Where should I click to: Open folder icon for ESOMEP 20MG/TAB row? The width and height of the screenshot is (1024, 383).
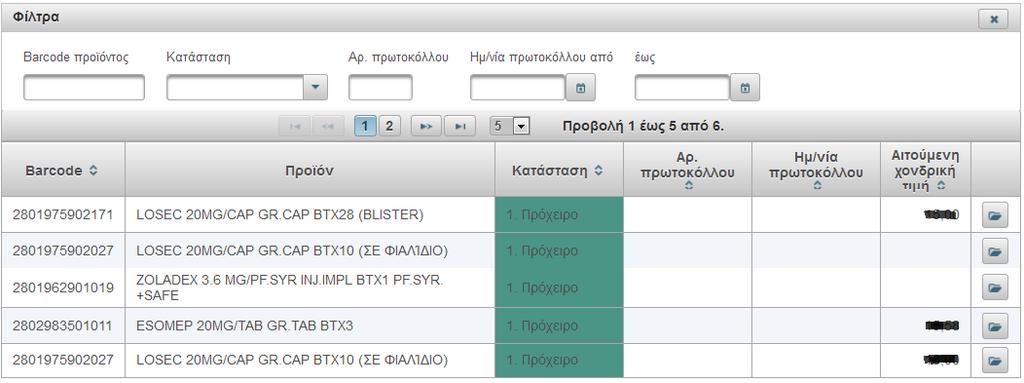pyautogui.click(x=995, y=325)
